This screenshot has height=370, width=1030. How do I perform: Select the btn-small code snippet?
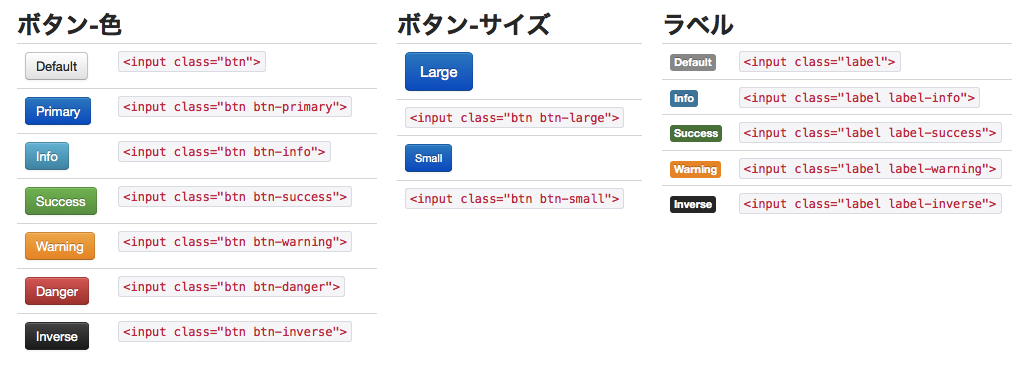coord(514,198)
